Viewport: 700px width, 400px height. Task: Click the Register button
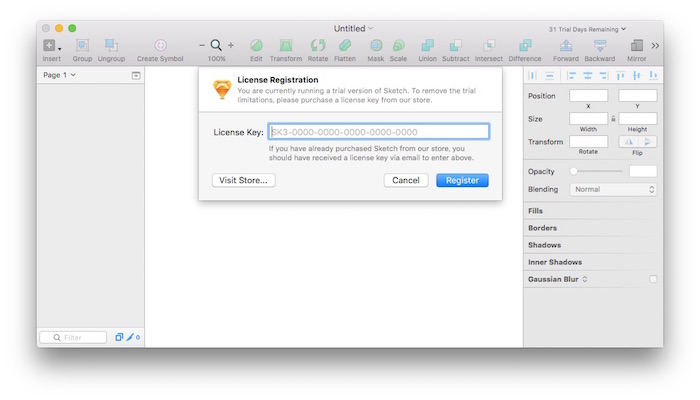click(x=462, y=180)
